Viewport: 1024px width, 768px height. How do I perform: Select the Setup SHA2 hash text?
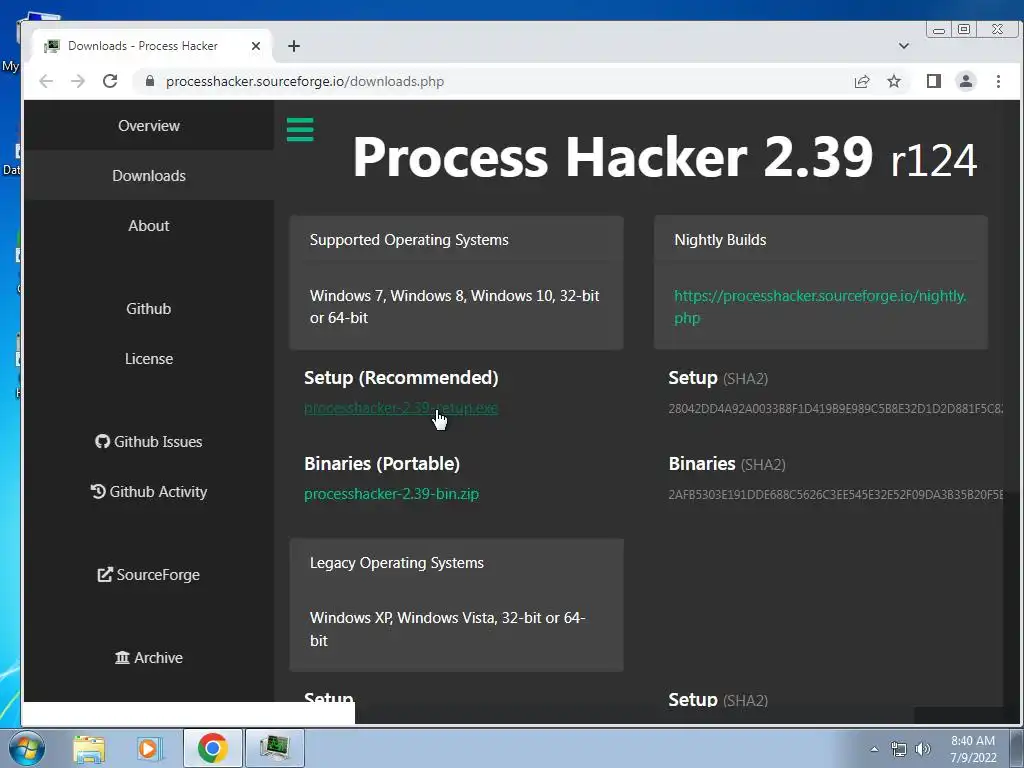click(x=835, y=409)
